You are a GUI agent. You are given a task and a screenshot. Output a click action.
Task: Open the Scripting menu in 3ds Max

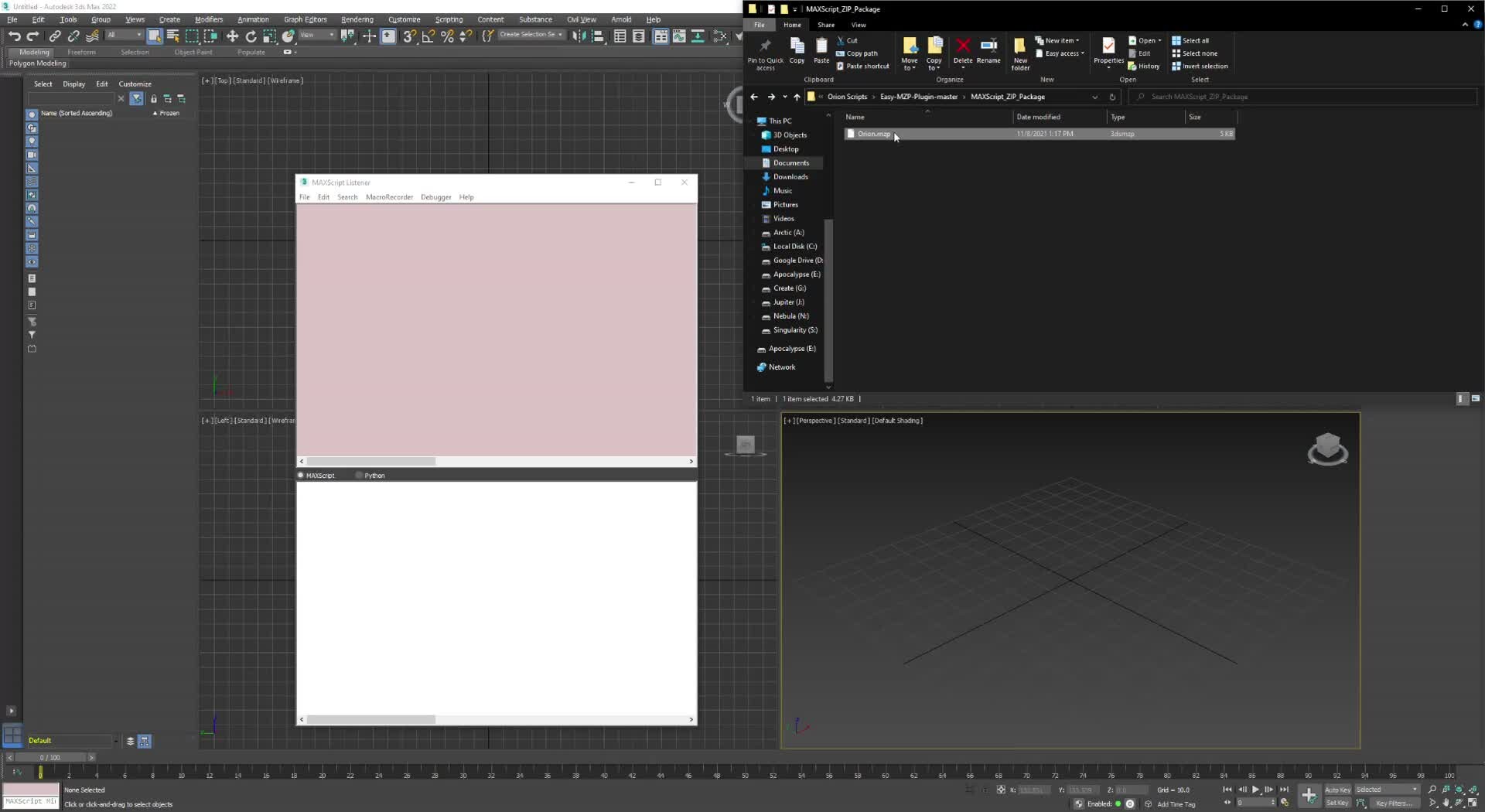[x=449, y=19]
